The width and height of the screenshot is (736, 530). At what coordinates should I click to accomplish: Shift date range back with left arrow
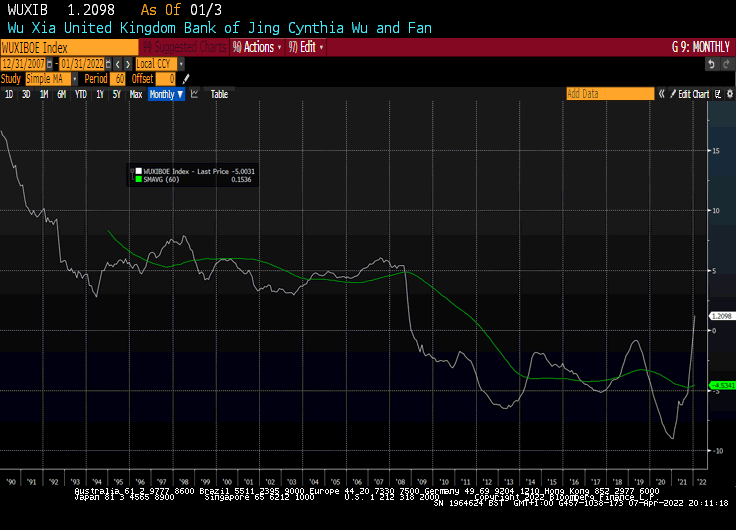(116, 63)
